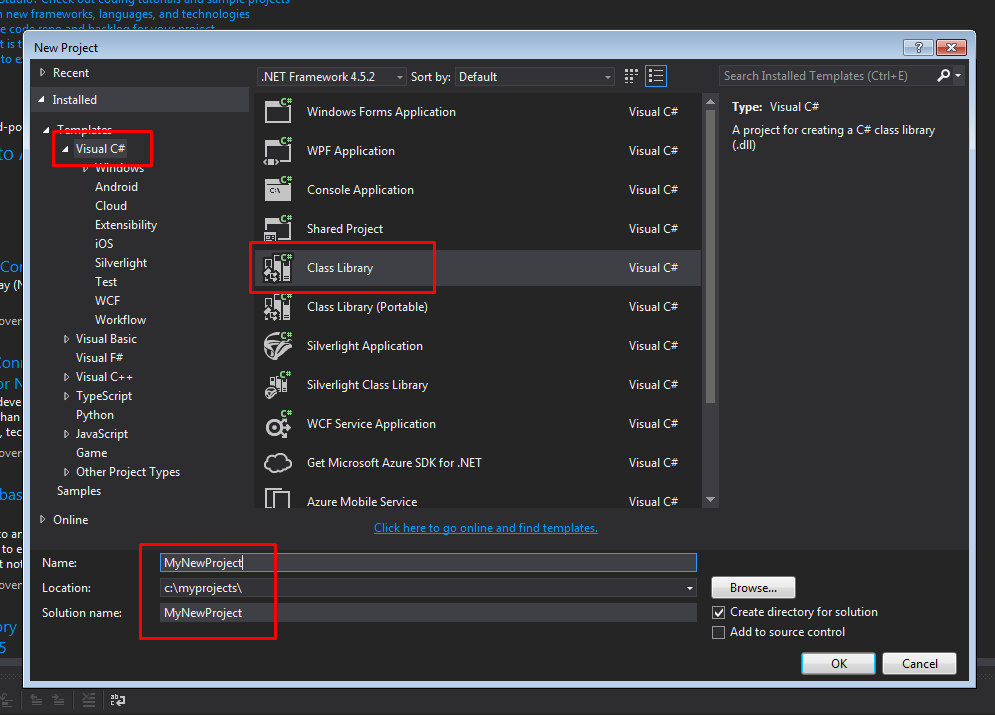The height and width of the screenshot is (715, 995).
Task: Click the Class Library template icon
Action: tap(278, 267)
